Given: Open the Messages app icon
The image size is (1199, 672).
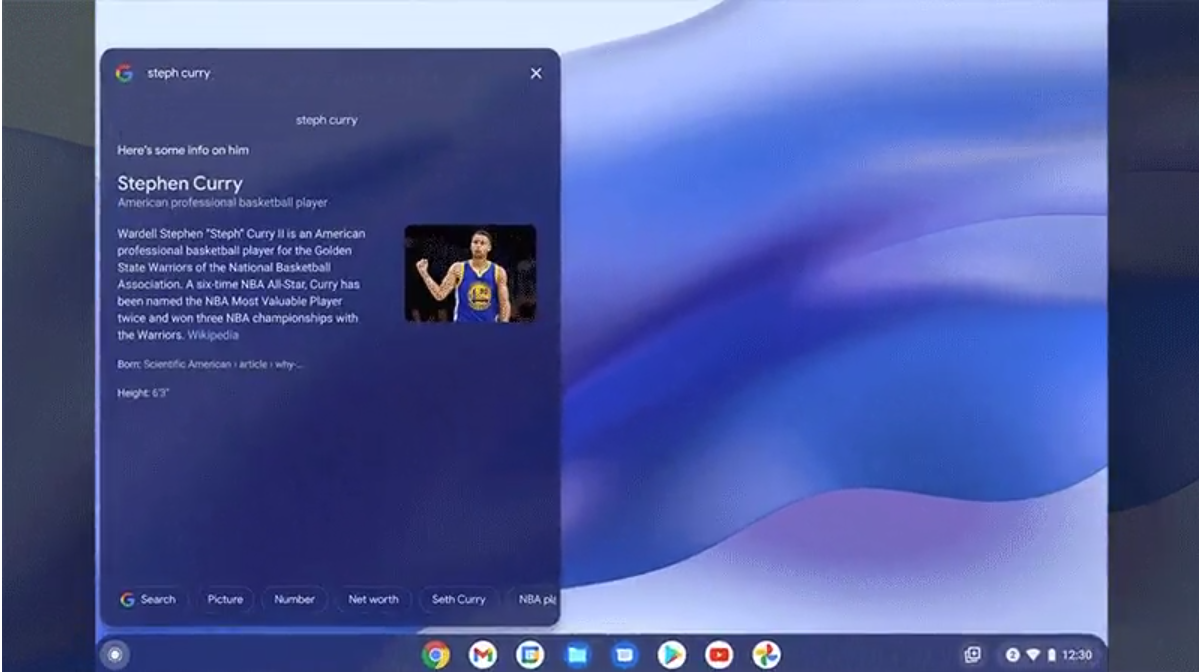Looking at the screenshot, I should pyautogui.click(x=625, y=654).
